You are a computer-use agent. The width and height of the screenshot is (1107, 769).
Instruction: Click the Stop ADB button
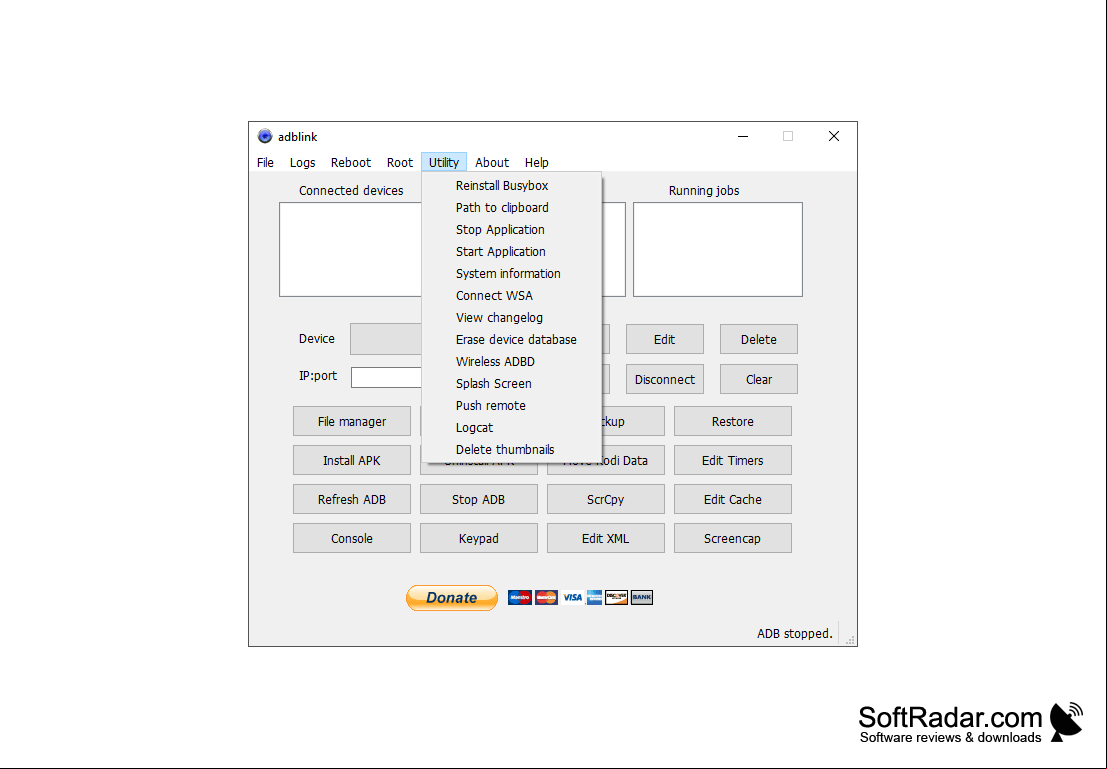click(479, 499)
